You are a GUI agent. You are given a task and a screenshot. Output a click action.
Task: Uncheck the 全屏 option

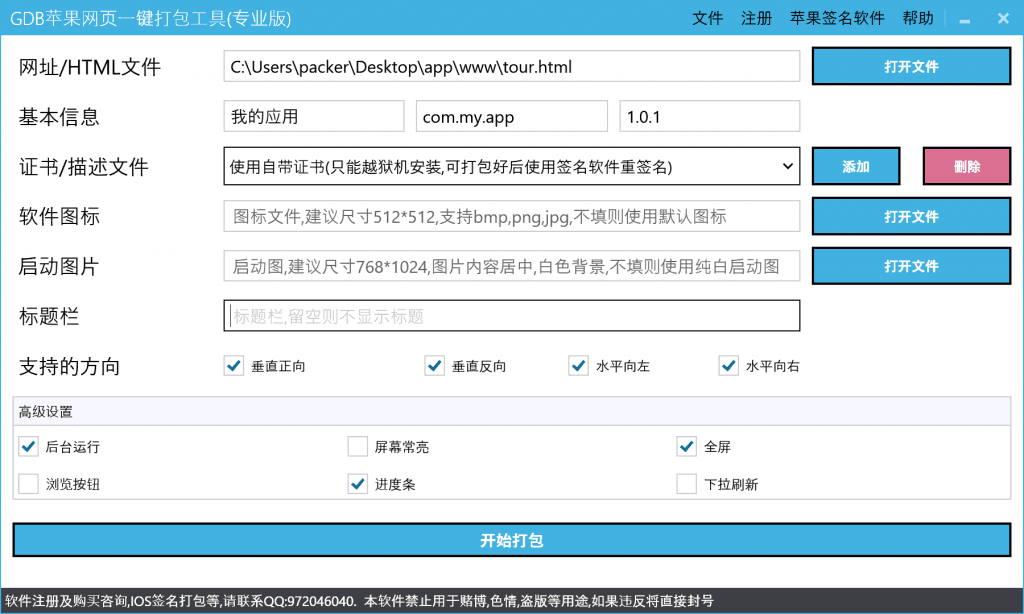tap(687, 446)
